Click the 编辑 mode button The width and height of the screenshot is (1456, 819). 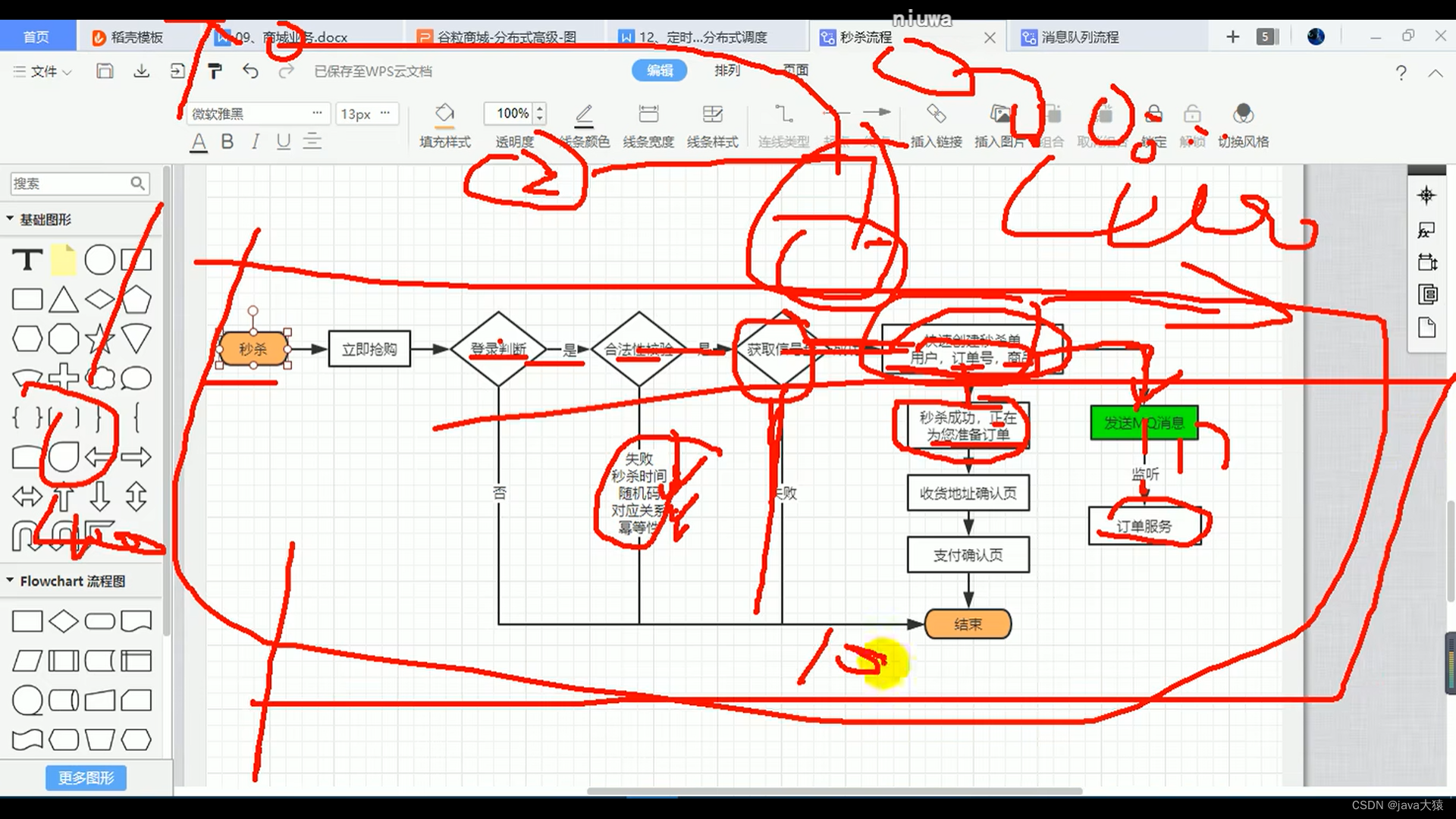[659, 71]
